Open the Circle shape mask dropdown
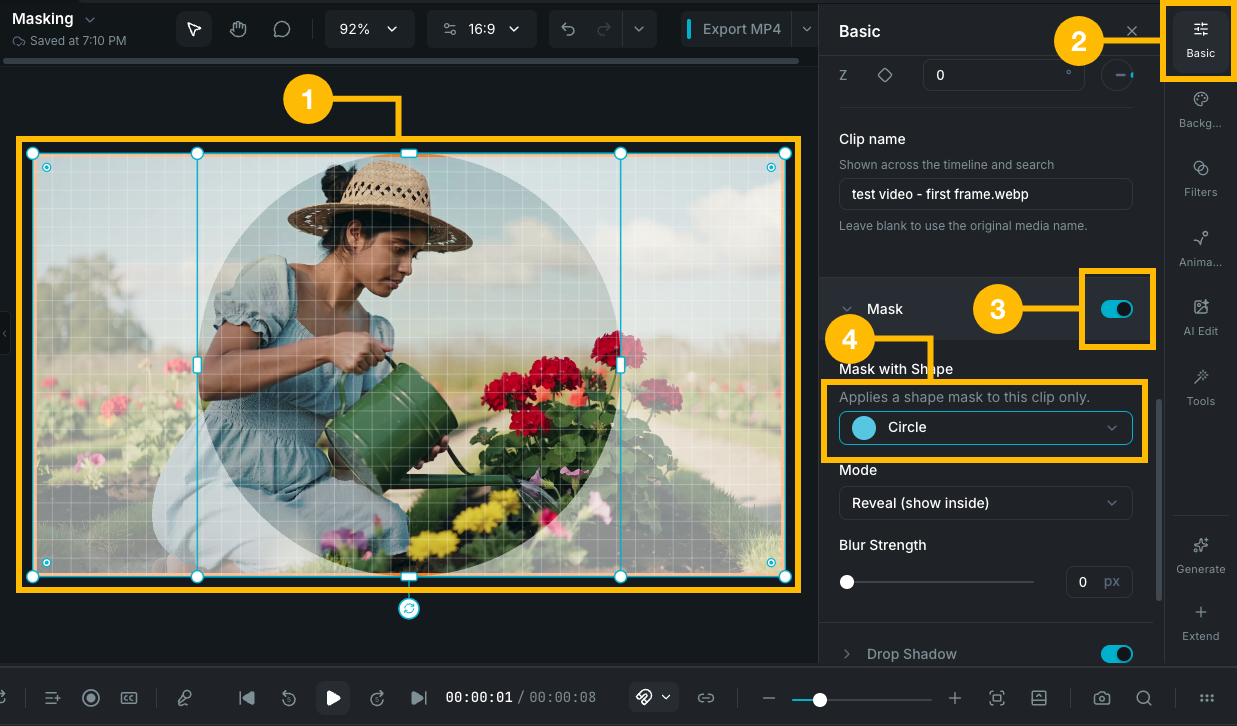Viewport: 1237px width, 726px height. [x=985, y=427]
